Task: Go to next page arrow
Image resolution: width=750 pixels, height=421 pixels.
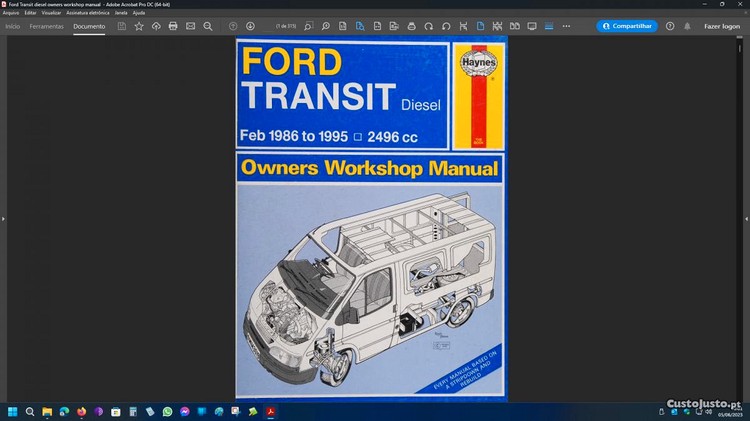Action: pos(250,26)
